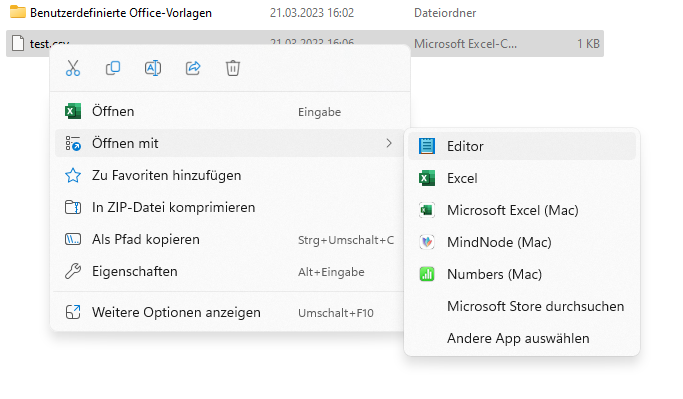Click the 1 KB size cell
Viewport: 683px width, 399px height.
(588, 44)
